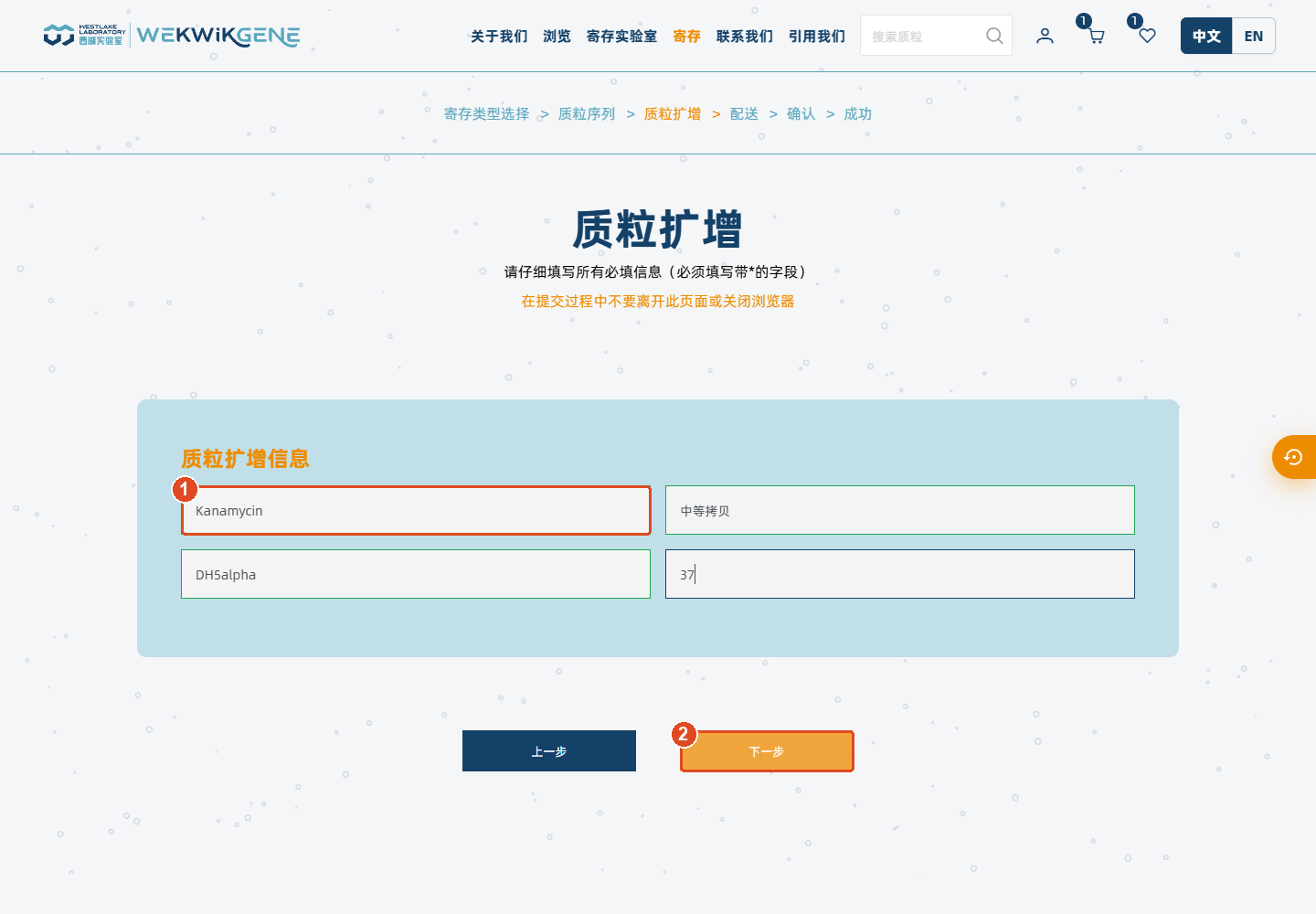The width and height of the screenshot is (1316, 914).
Task: Open 联系我们 menu item
Action: pos(744,36)
